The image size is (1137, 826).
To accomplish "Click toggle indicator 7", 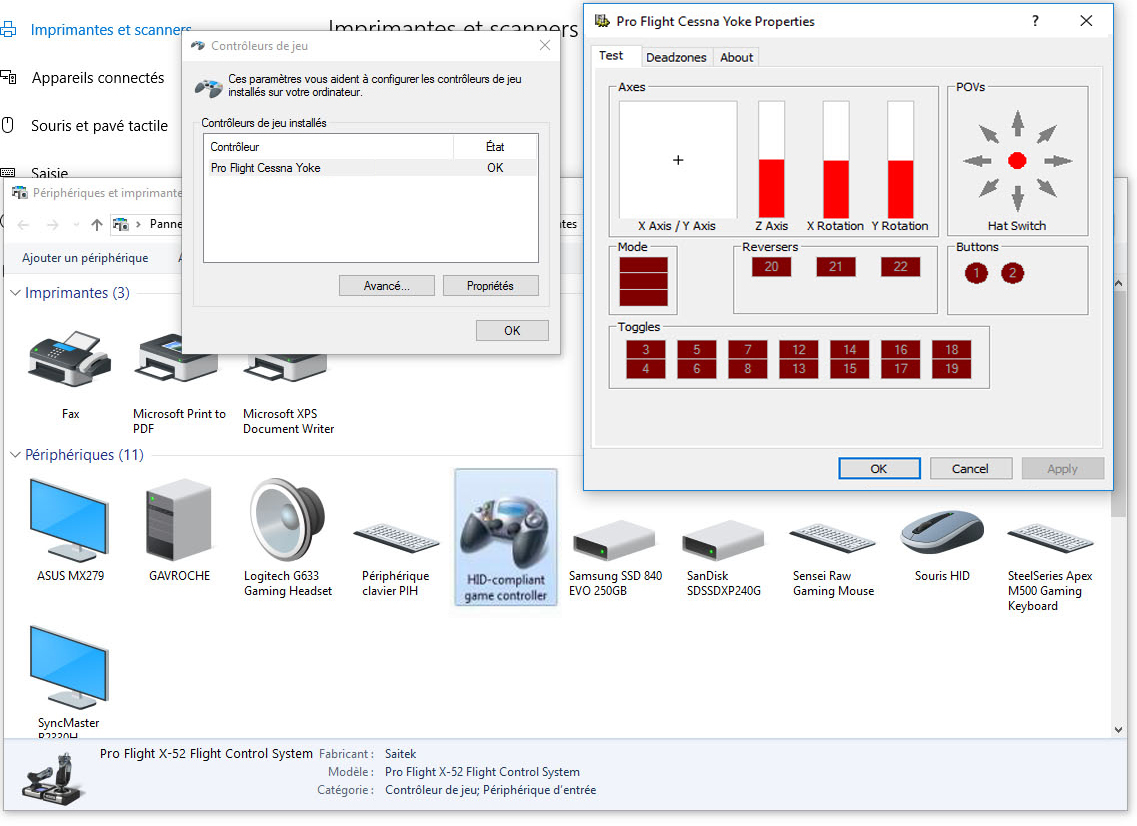I will click(748, 350).
